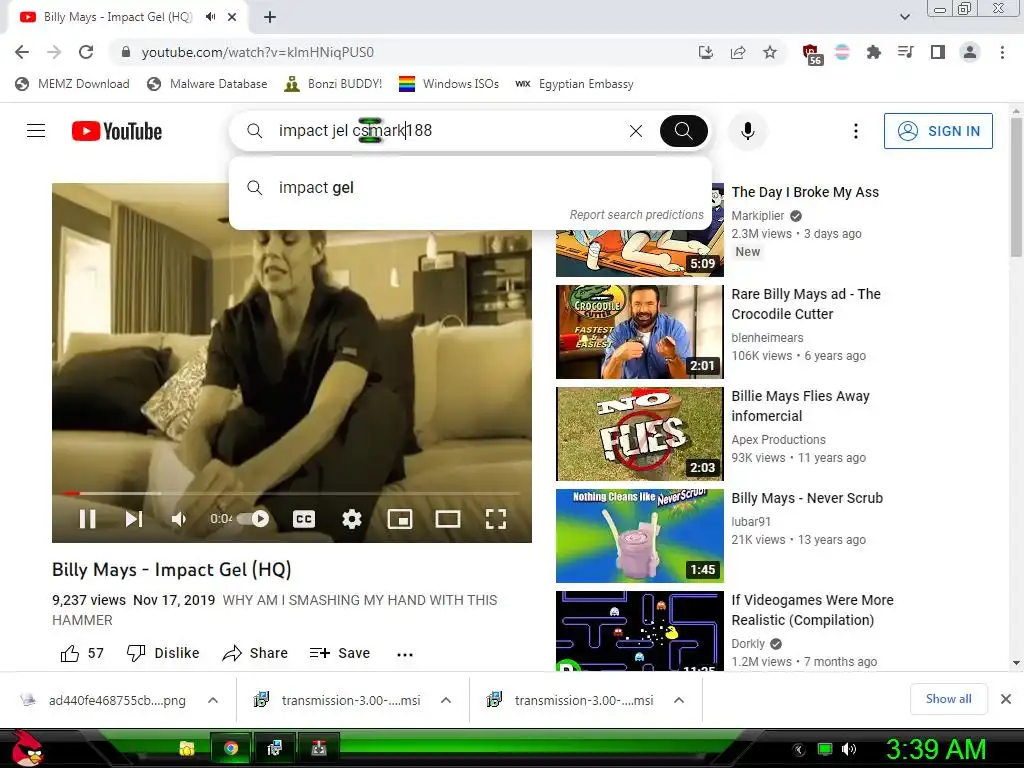Open Bonzi BUDDY! bookmark
Viewport: 1024px width, 768px height.
click(x=333, y=84)
